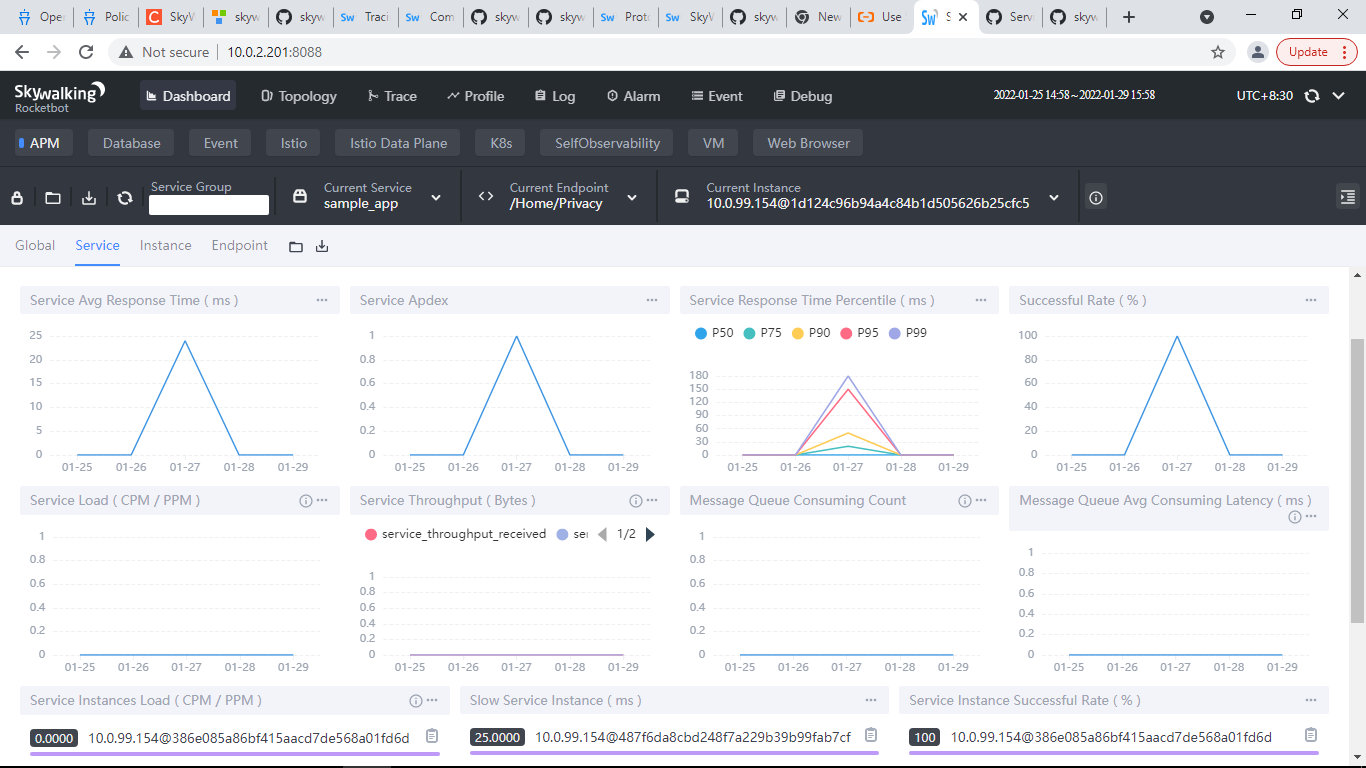Click the export download icon beside the folder icon
Viewport: 1366px width, 768px height.
click(x=88, y=197)
